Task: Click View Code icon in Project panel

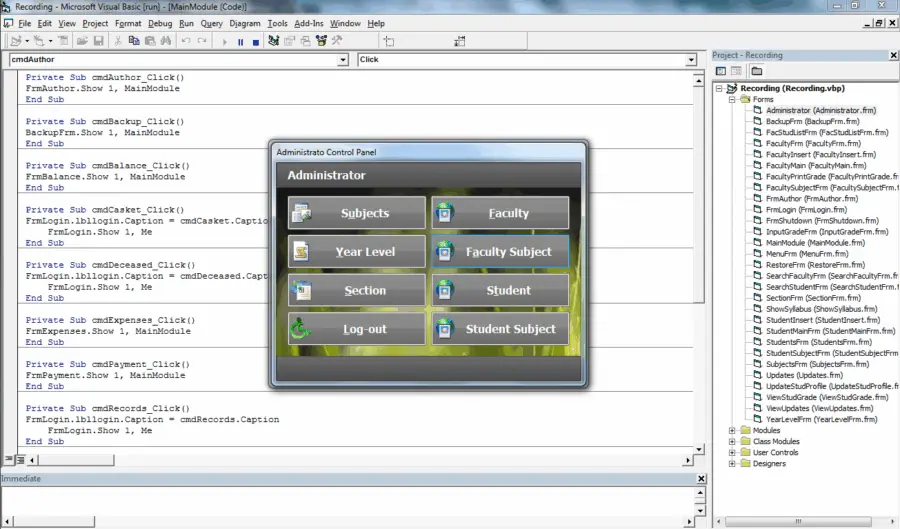Action: 721,71
